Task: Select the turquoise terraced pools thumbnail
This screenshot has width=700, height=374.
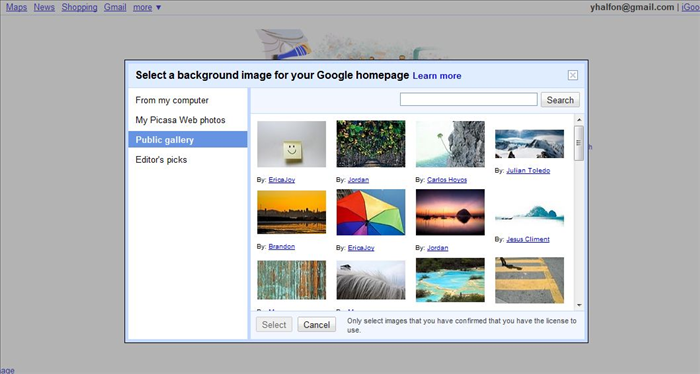Action: (450, 280)
